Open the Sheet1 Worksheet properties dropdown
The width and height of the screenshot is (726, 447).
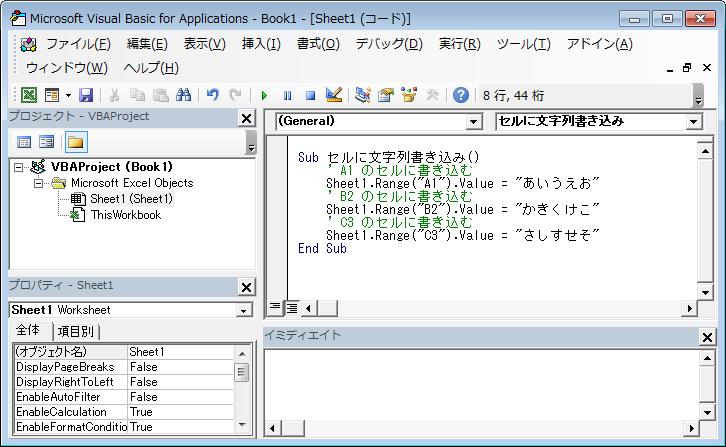[x=244, y=310]
